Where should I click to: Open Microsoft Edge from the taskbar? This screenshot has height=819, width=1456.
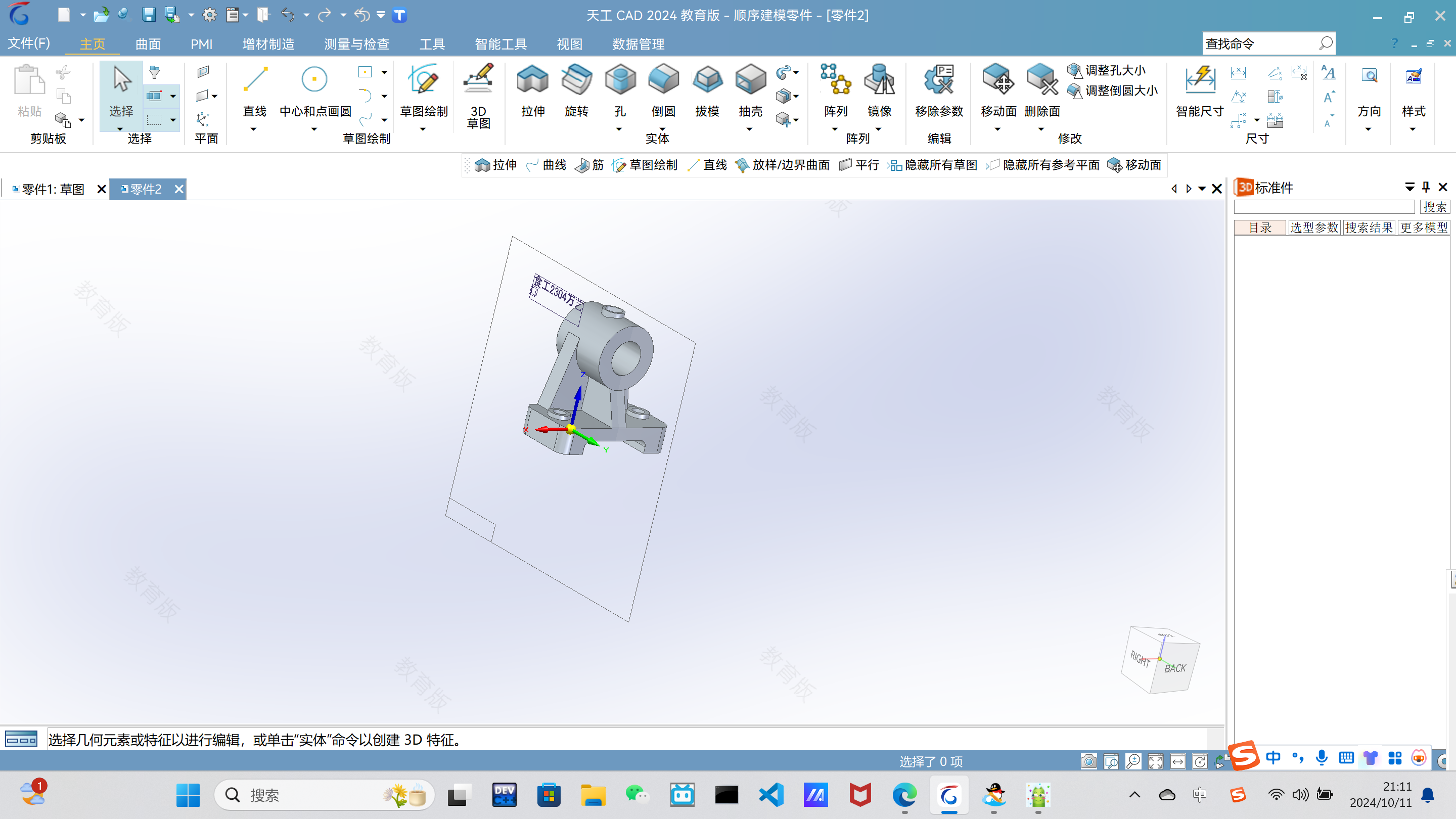904,795
